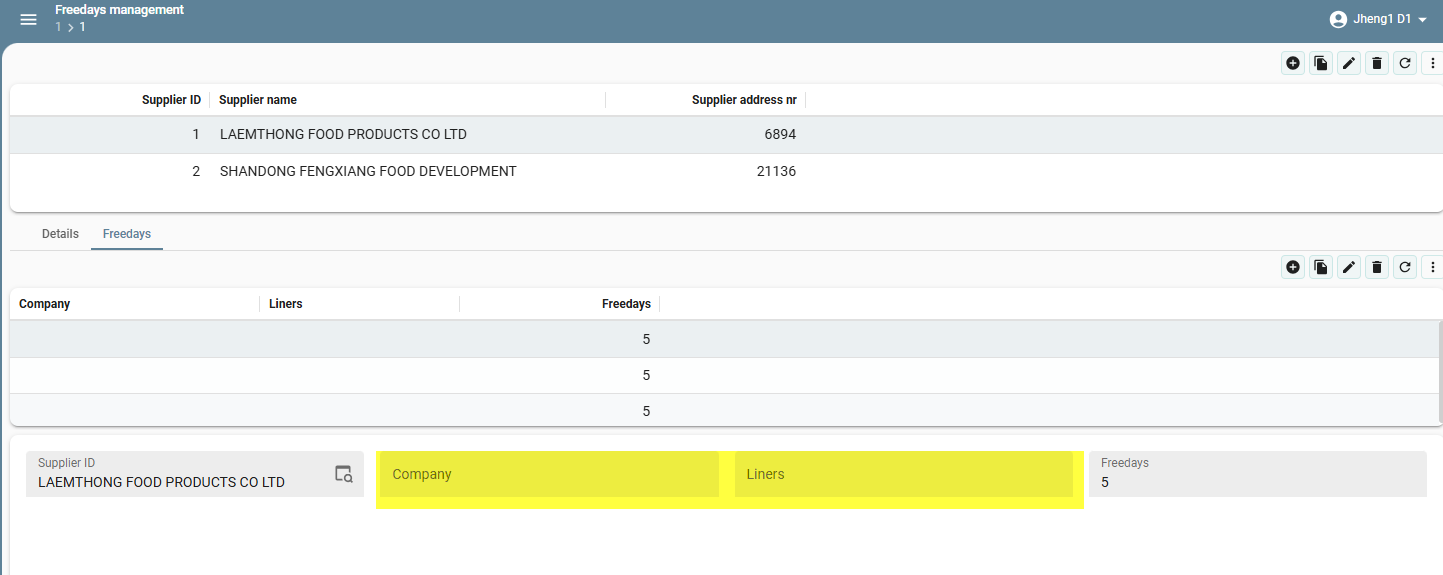
Task: Click the Supplier ID form field
Action: pyautogui.click(x=195, y=474)
